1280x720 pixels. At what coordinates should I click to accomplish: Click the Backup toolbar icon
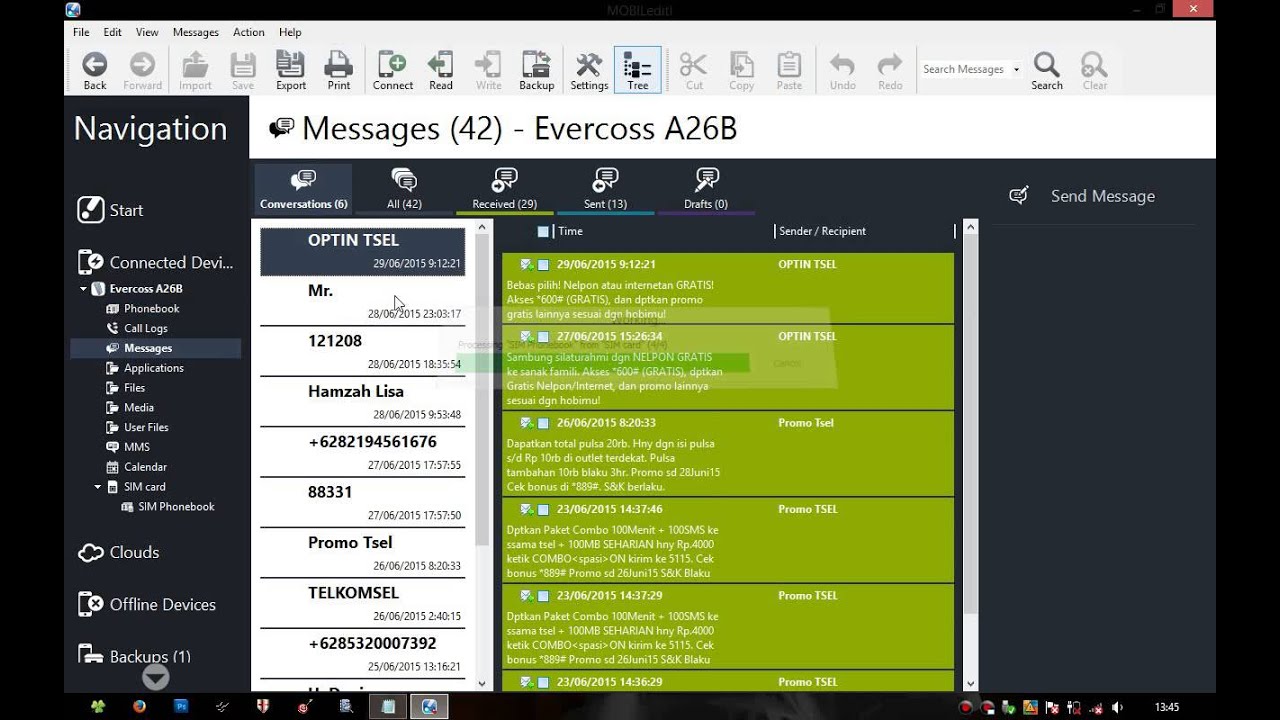(x=537, y=70)
